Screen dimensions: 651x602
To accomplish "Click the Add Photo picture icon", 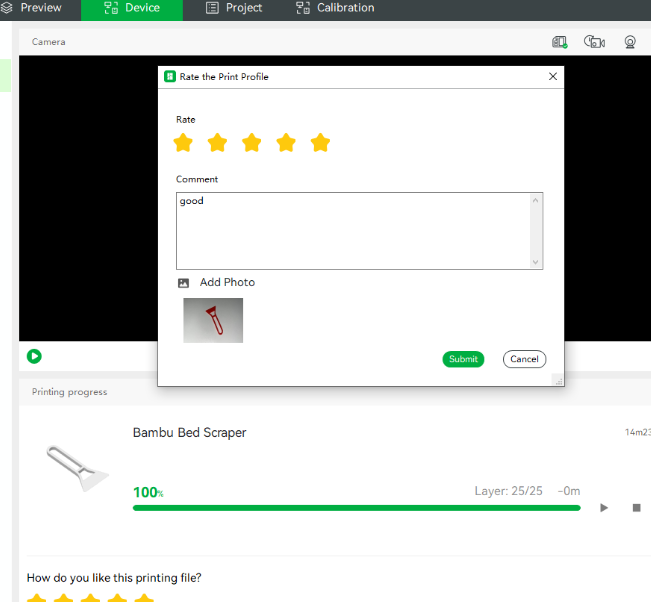I will click(x=183, y=283).
